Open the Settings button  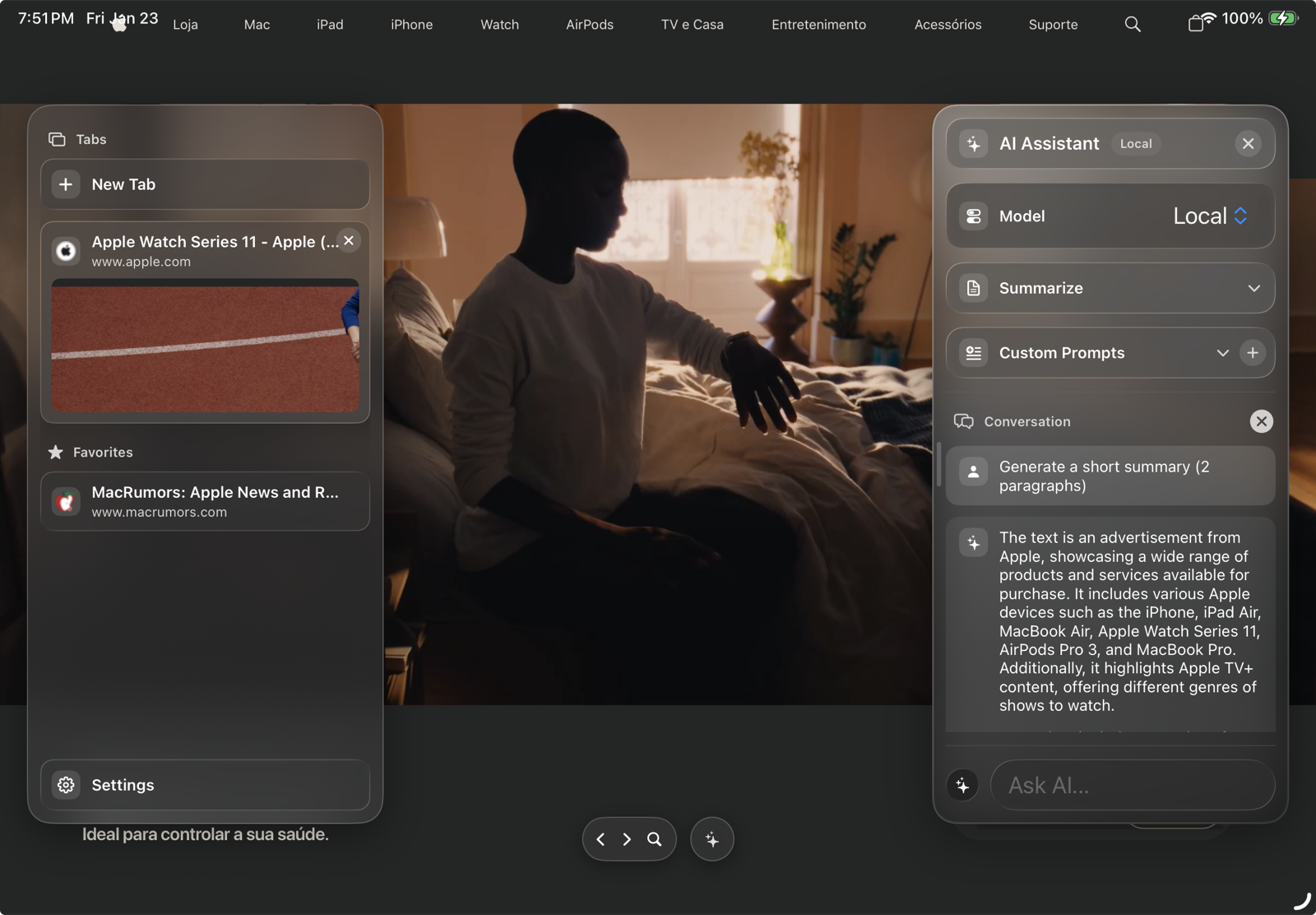(x=206, y=785)
